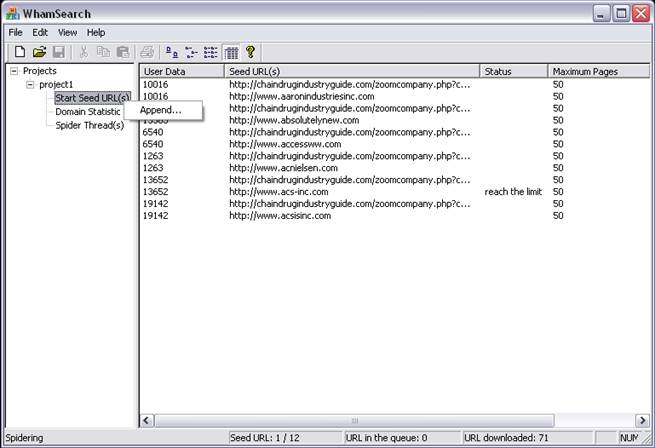
Task: Click the Copy toolbar icon
Action: point(103,52)
